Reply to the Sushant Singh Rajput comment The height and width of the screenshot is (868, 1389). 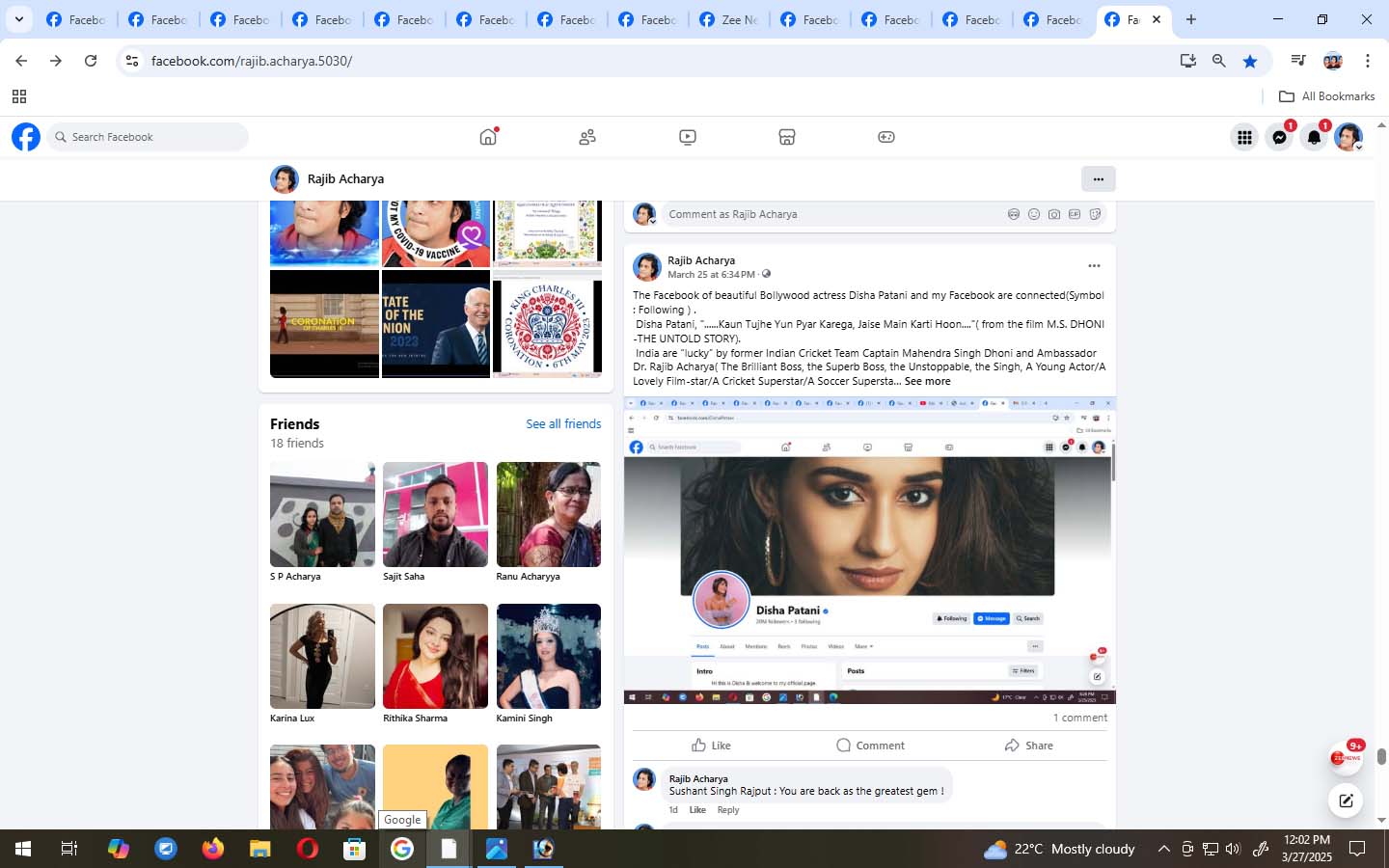tap(728, 810)
